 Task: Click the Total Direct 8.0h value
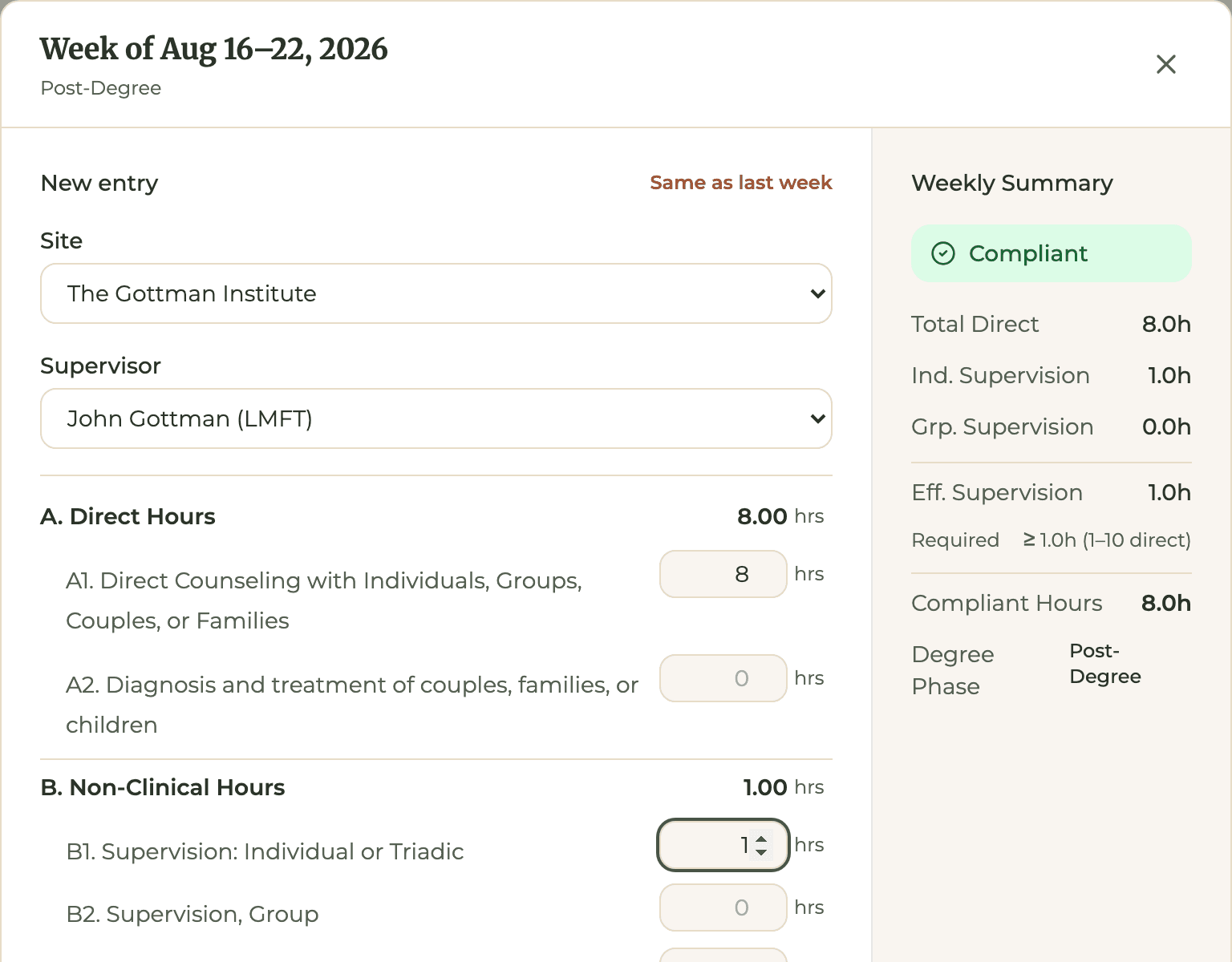pyautogui.click(x=1166, y=324)
